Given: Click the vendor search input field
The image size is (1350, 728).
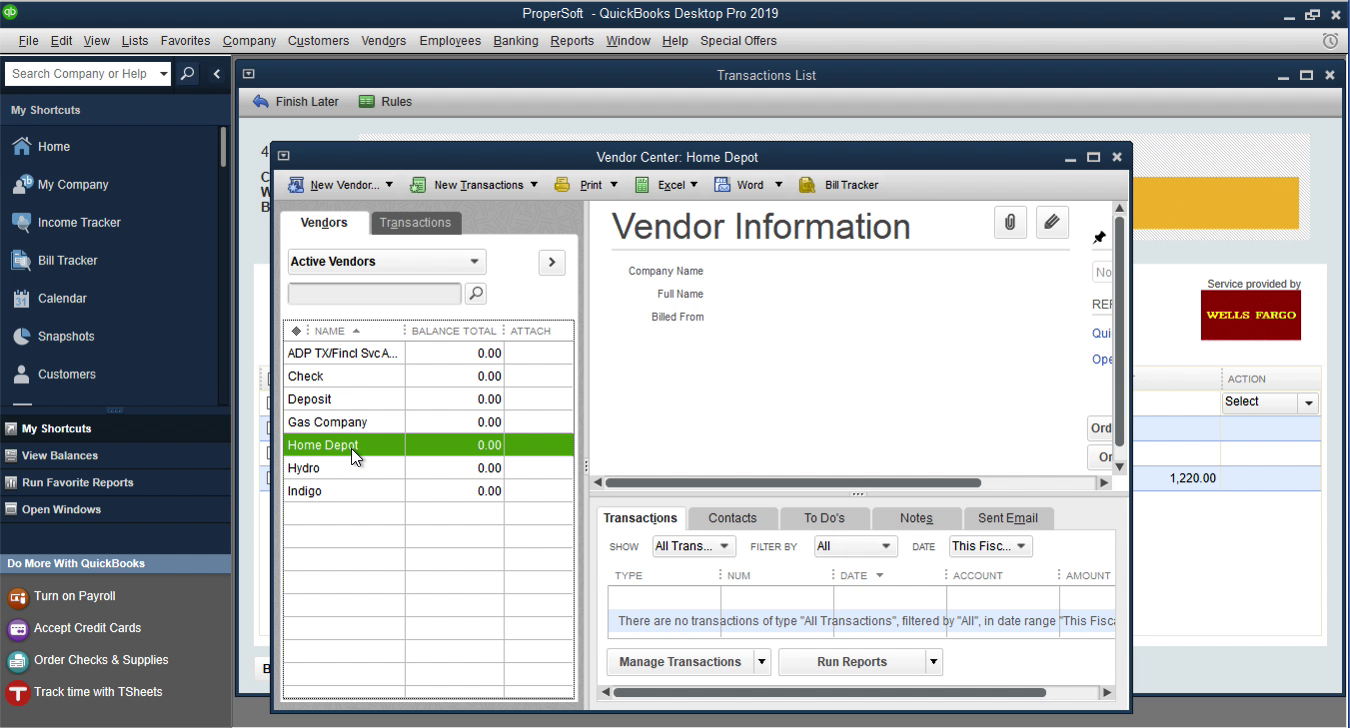Looking at the screenshot, I should [x=375, y=293].
